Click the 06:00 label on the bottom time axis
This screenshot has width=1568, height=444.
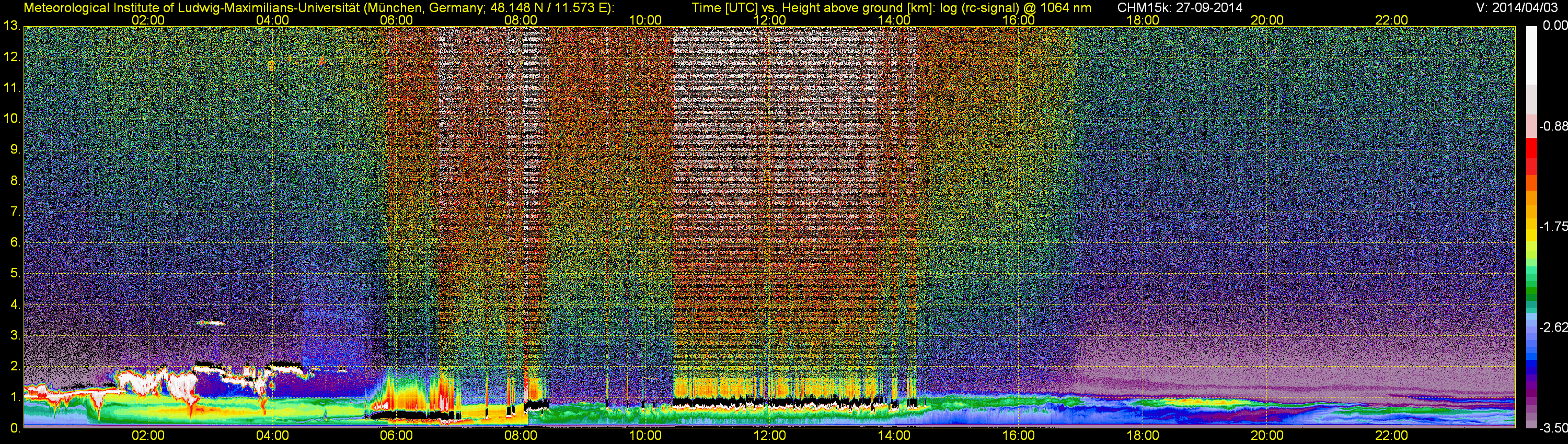tap(396, 436)
